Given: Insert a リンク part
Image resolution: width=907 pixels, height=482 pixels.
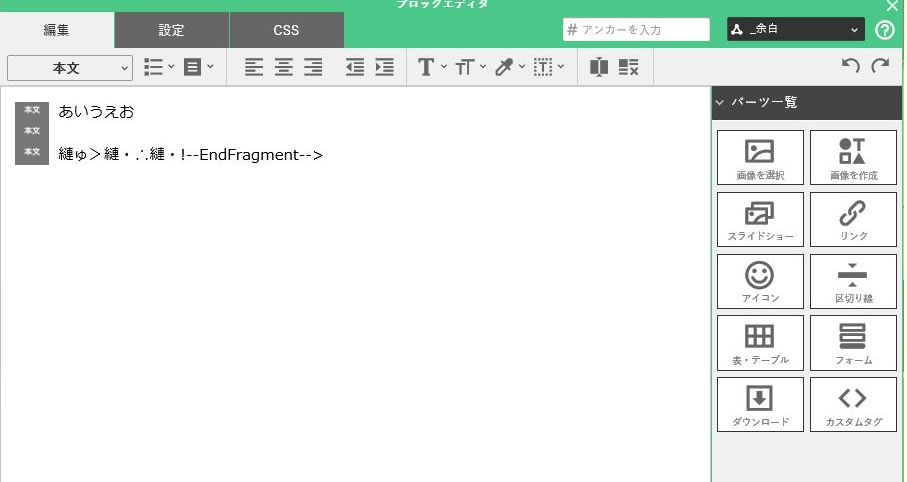Looking at the screenshot, I should [853, 219].
